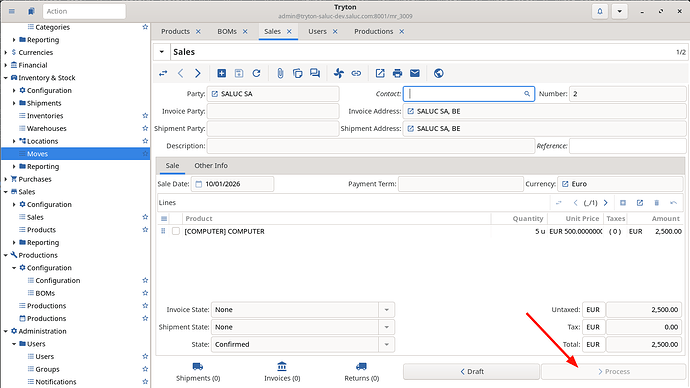Open the header dropdown beside the bell
Image resolution: width=690 pixels, height=388 pixels.
click(619, 11)
